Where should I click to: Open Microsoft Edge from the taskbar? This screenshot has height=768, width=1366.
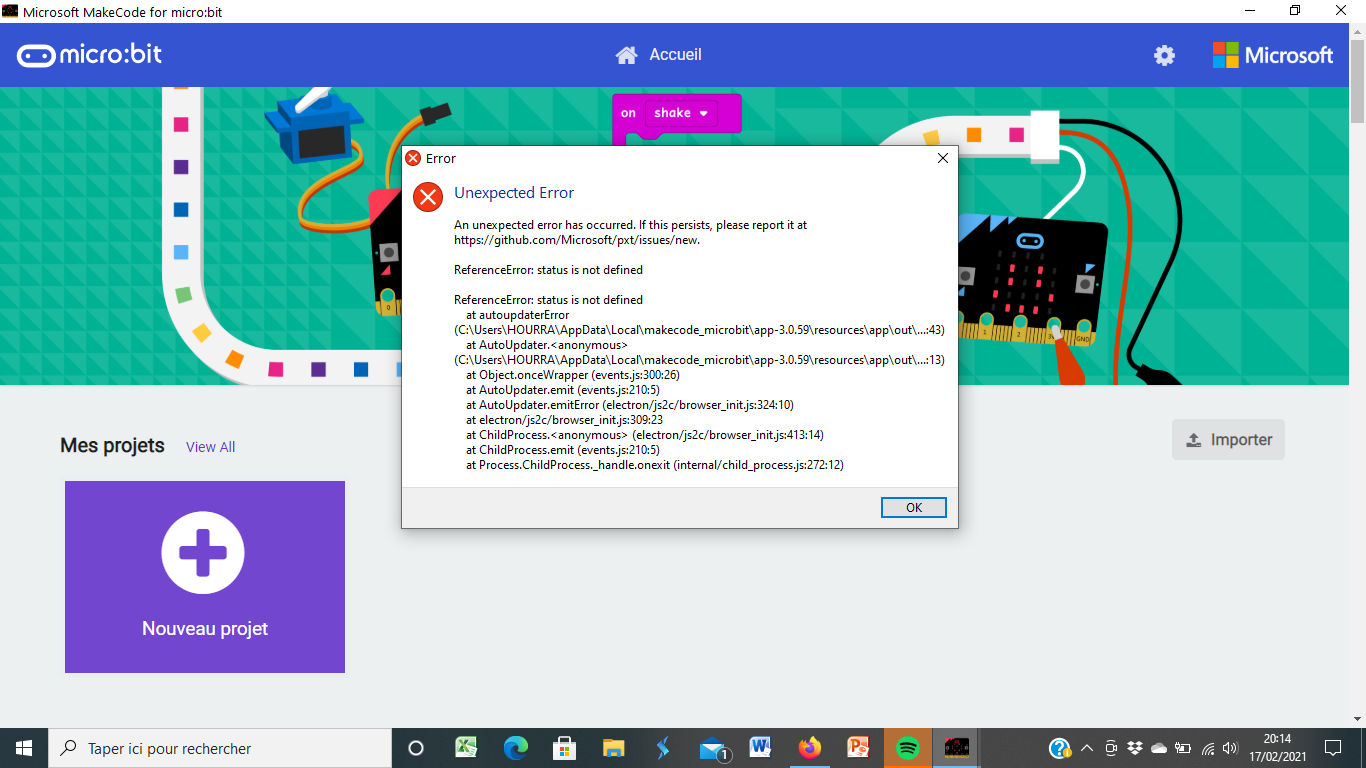[x=515, y=748]
